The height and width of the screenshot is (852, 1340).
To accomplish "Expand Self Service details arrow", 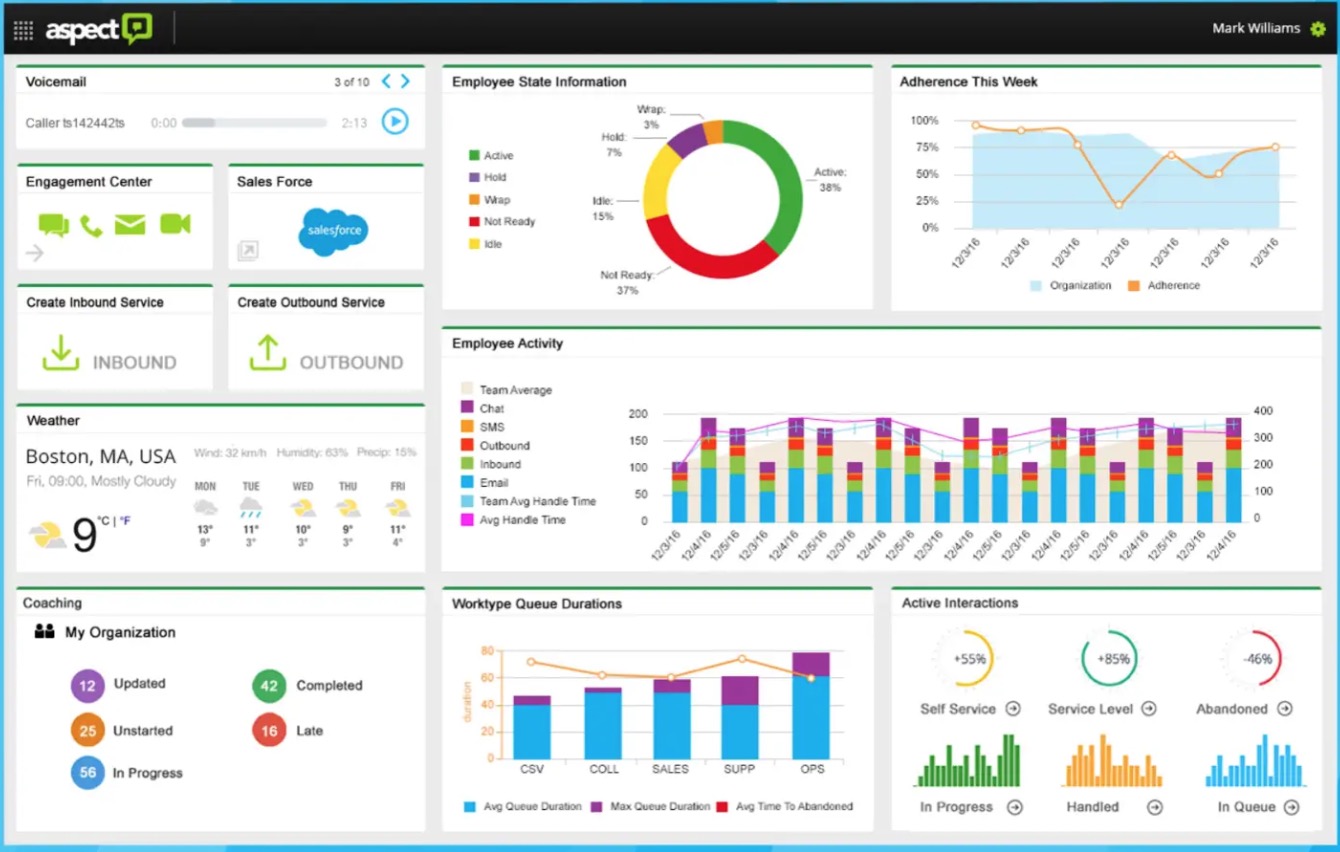I will click(1013, 709).
